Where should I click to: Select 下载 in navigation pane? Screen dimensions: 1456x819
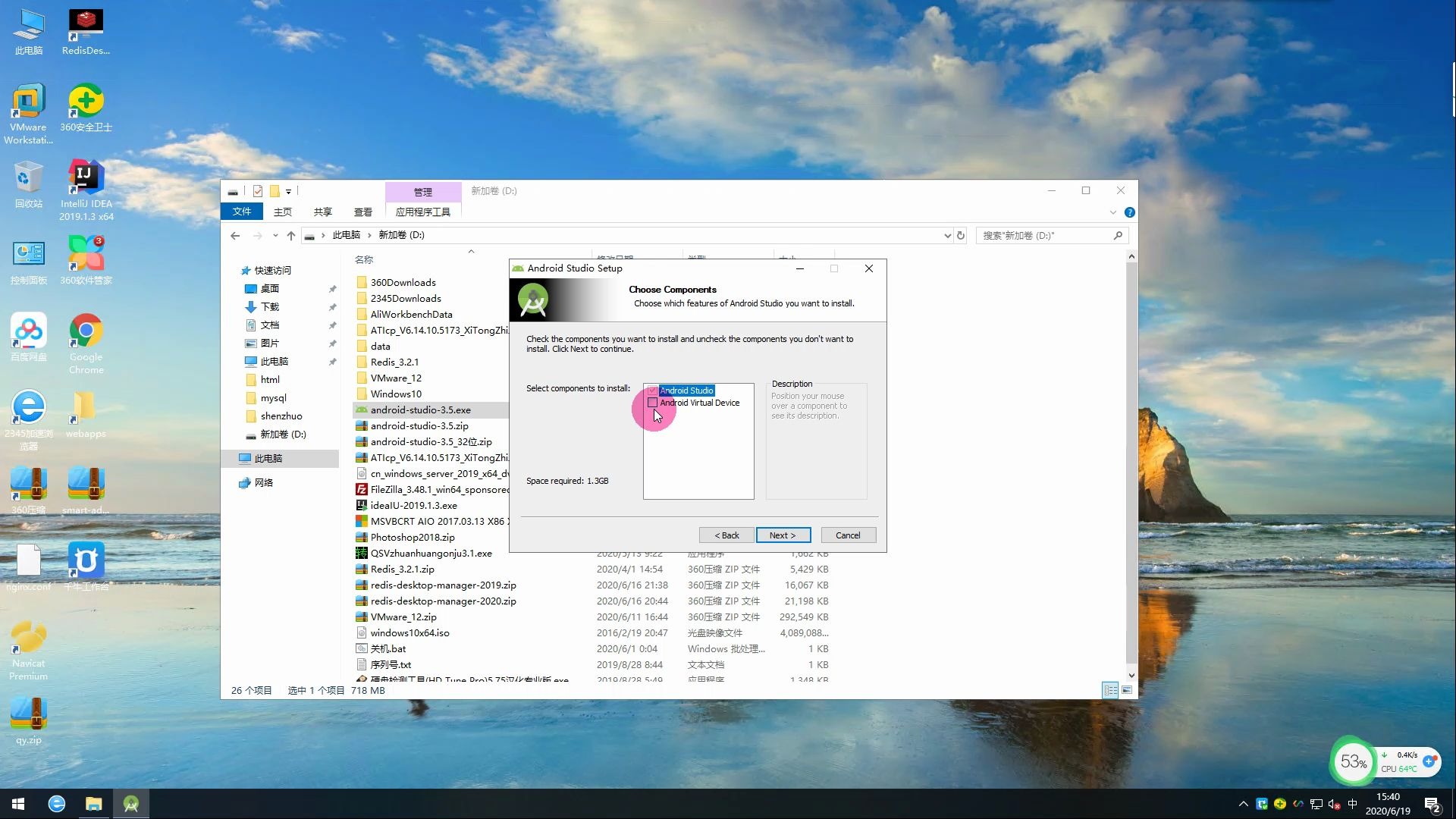tap(270, 307)
